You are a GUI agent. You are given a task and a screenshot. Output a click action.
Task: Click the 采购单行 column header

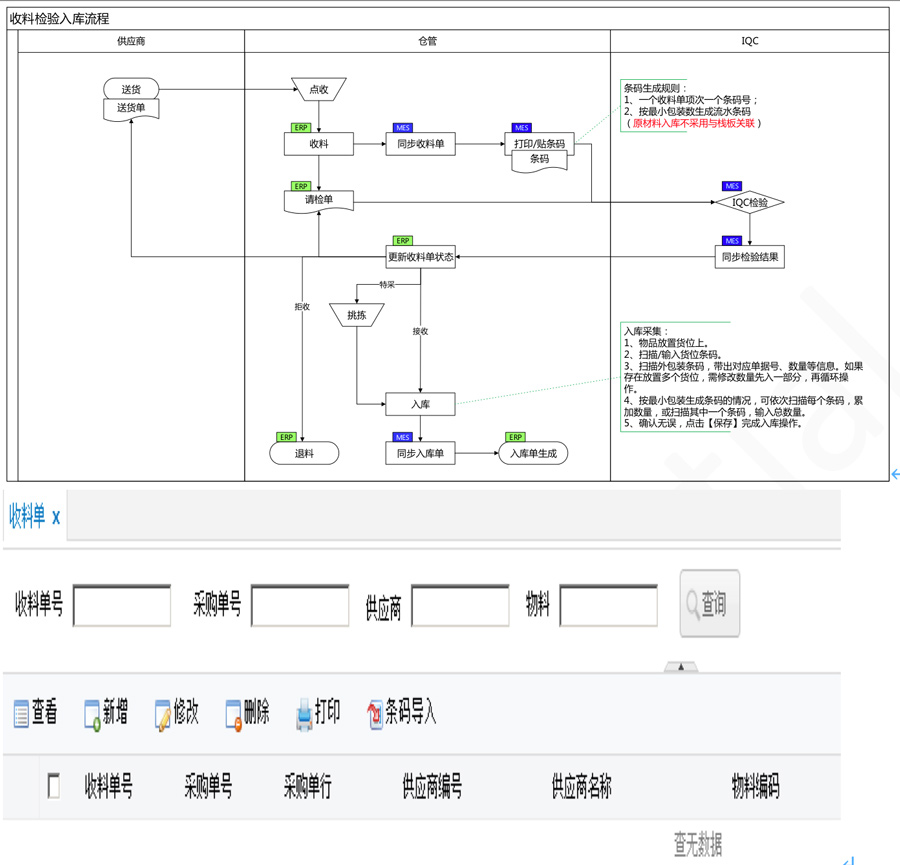click(307, 786)
